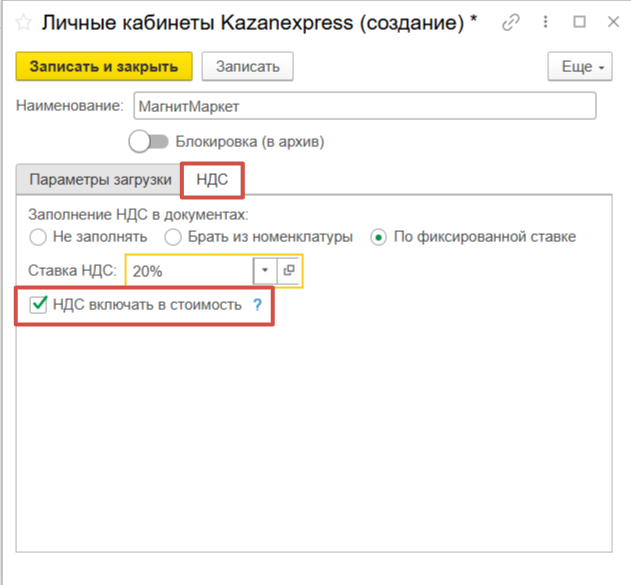The height and width of the screenshot is (585, 631).
Task: Select По фиксированной ставке radio option
Action: point(378,237)
